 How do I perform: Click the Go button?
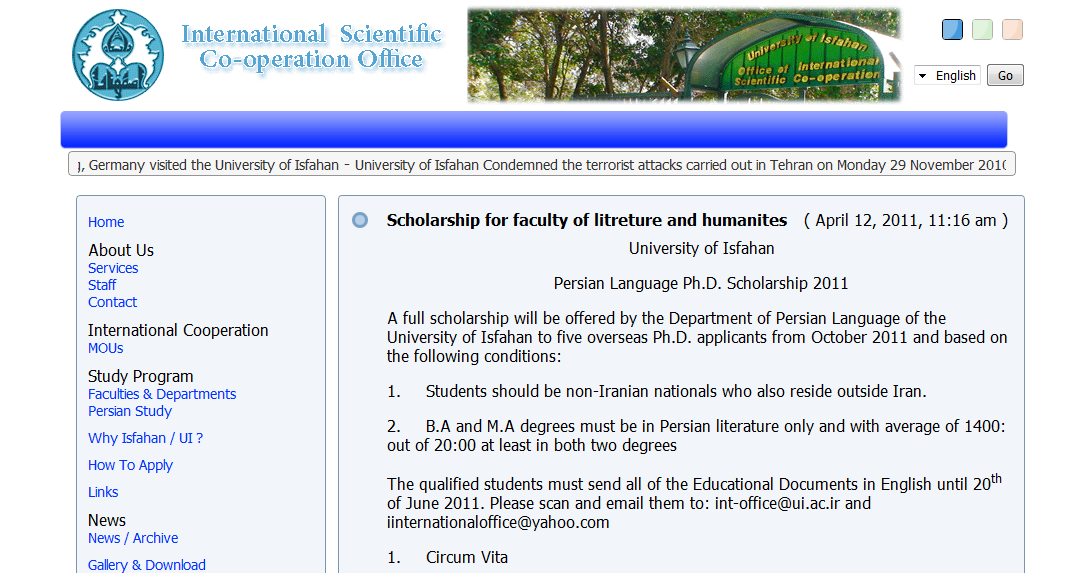1005,75
